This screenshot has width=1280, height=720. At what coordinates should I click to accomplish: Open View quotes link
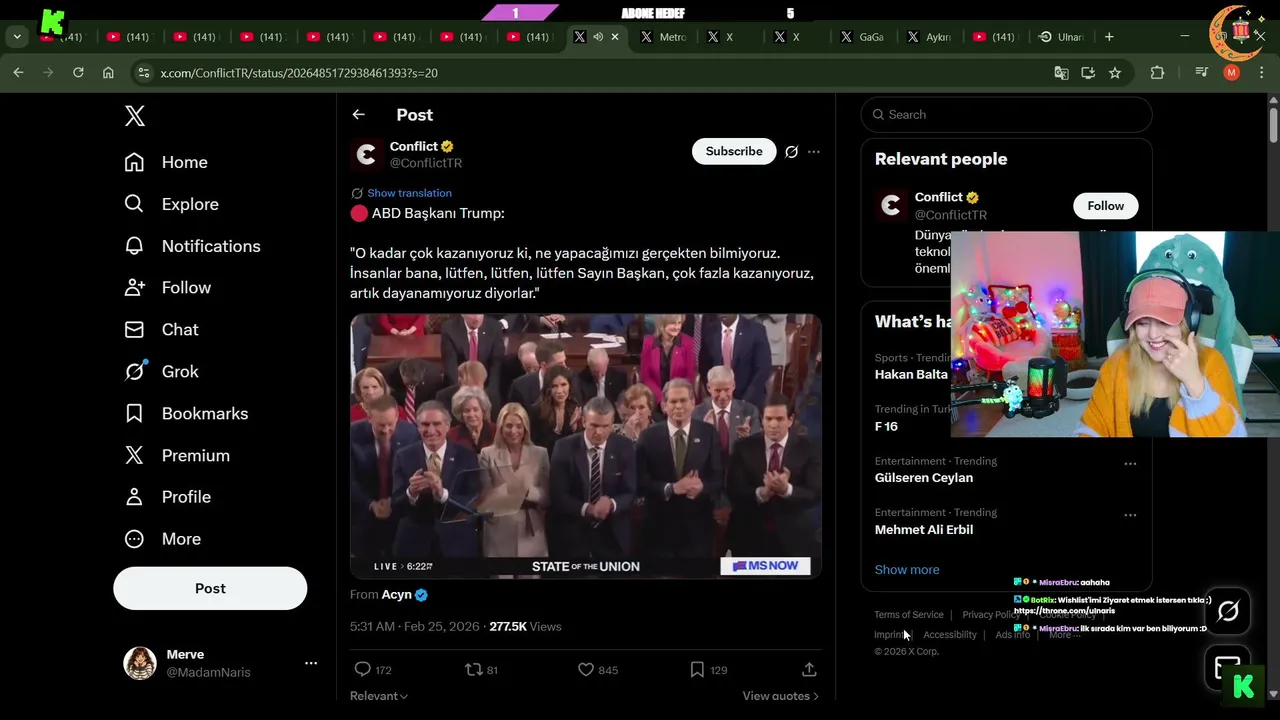point(780,696)
